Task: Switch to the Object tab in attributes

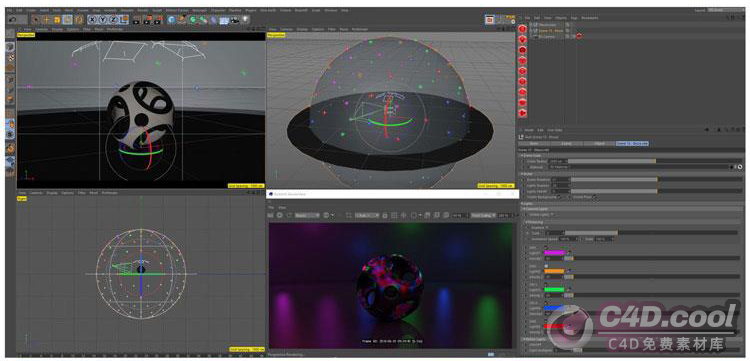Action: pos(599,143)
